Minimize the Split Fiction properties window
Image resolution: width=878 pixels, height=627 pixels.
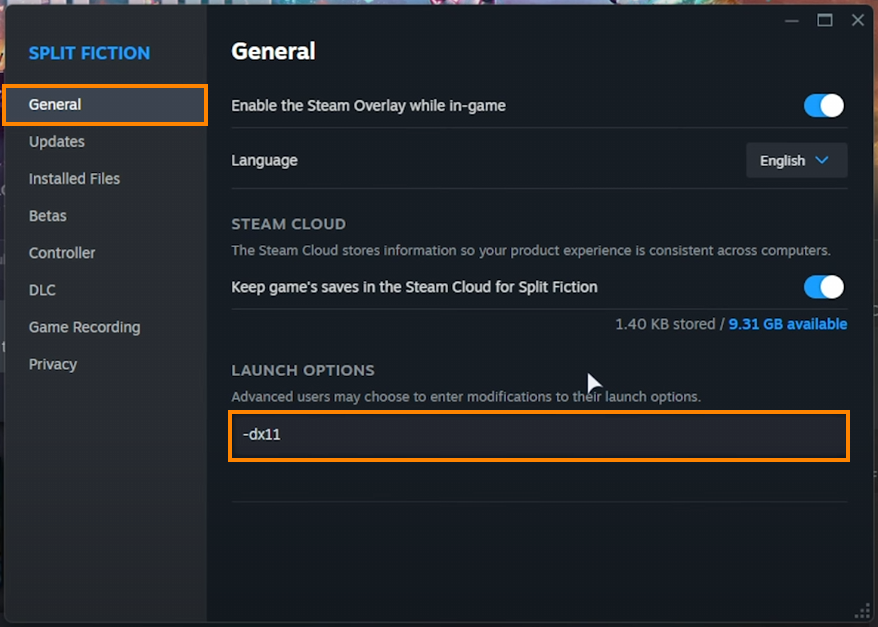[792, 21]
